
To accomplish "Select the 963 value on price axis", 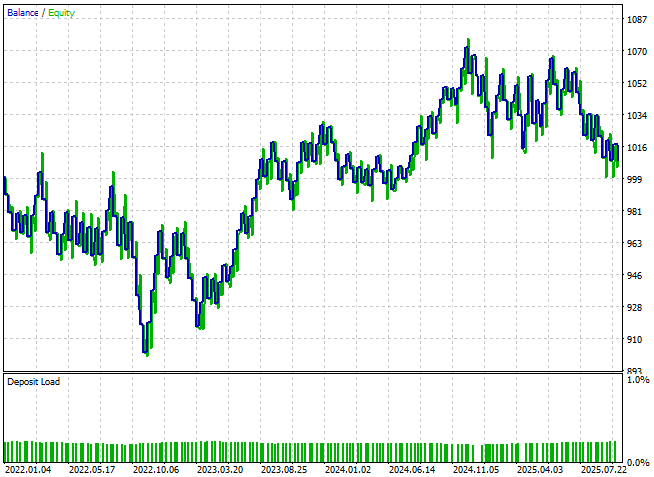I will point(634,244).
